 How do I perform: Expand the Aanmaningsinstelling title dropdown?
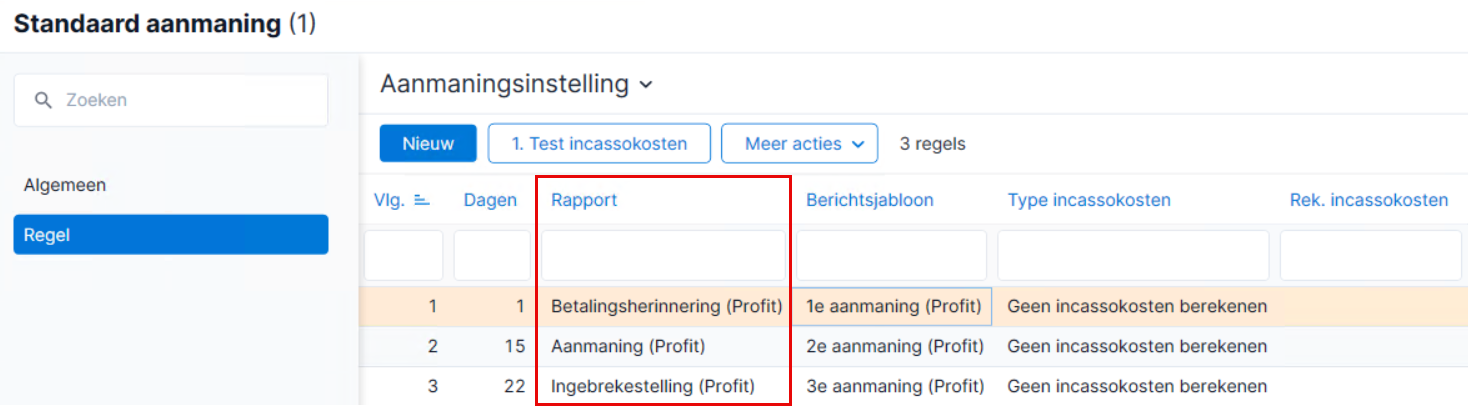pyautogui.click(x=646, y=85)
